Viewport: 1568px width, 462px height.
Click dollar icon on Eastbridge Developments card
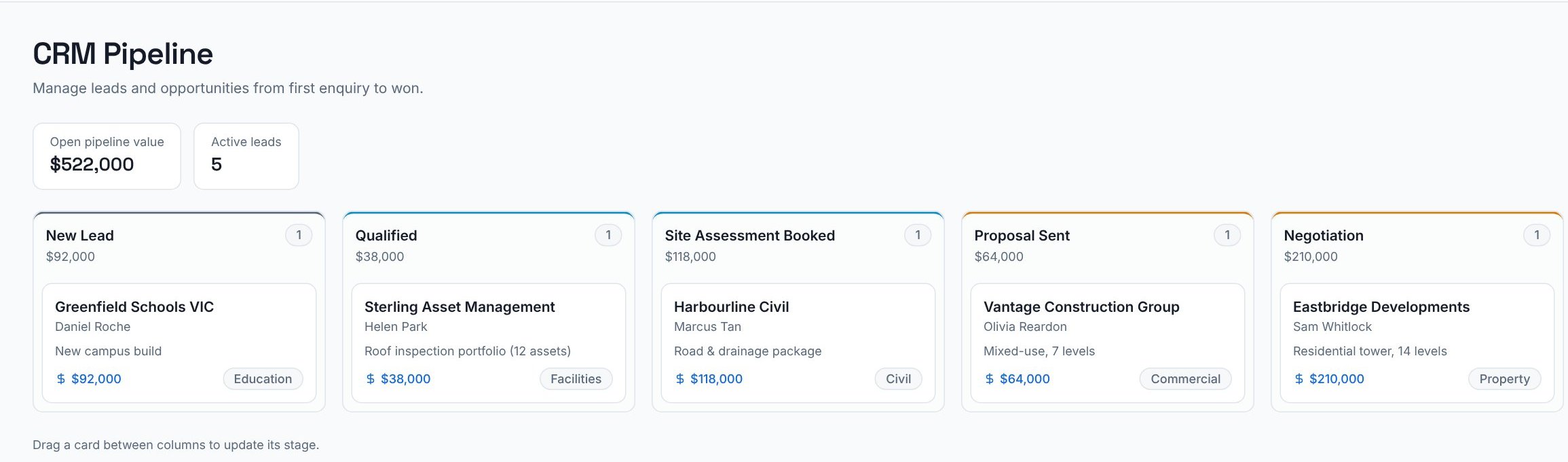point(1299,379)
